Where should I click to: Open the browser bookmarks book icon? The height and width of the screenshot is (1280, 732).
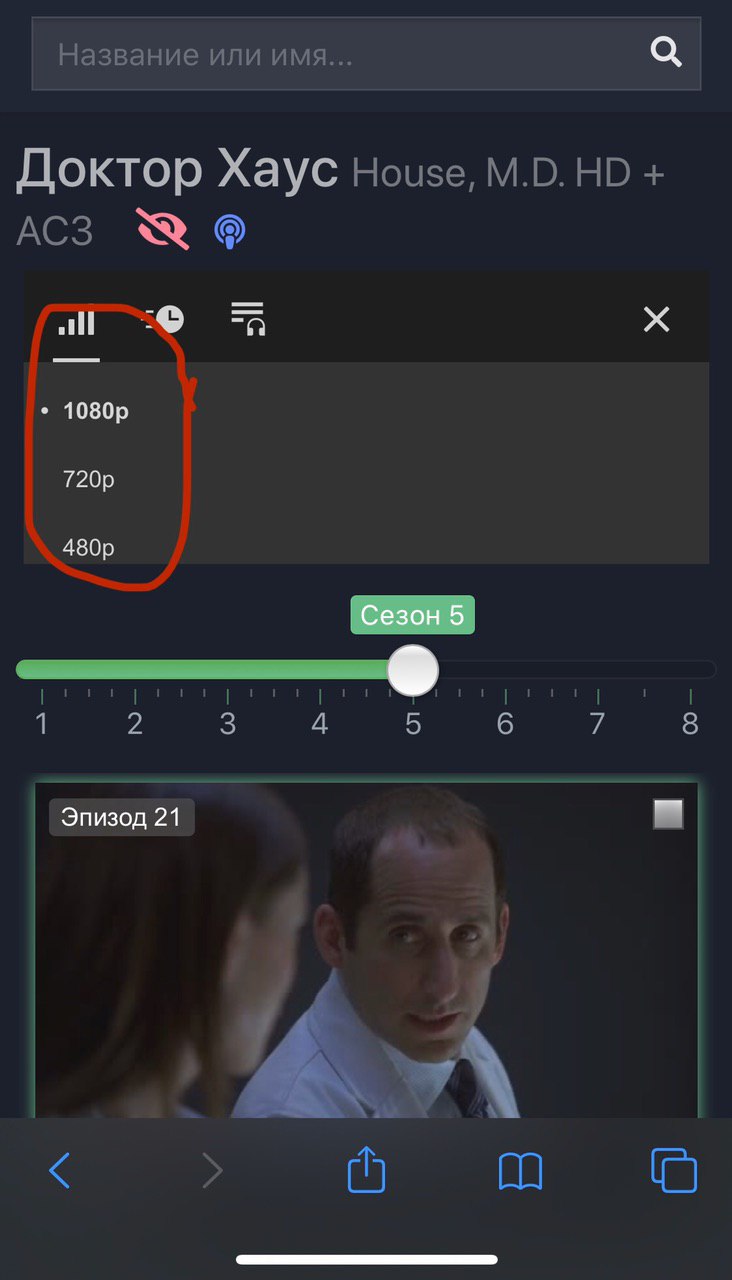tap(520, 1171)
